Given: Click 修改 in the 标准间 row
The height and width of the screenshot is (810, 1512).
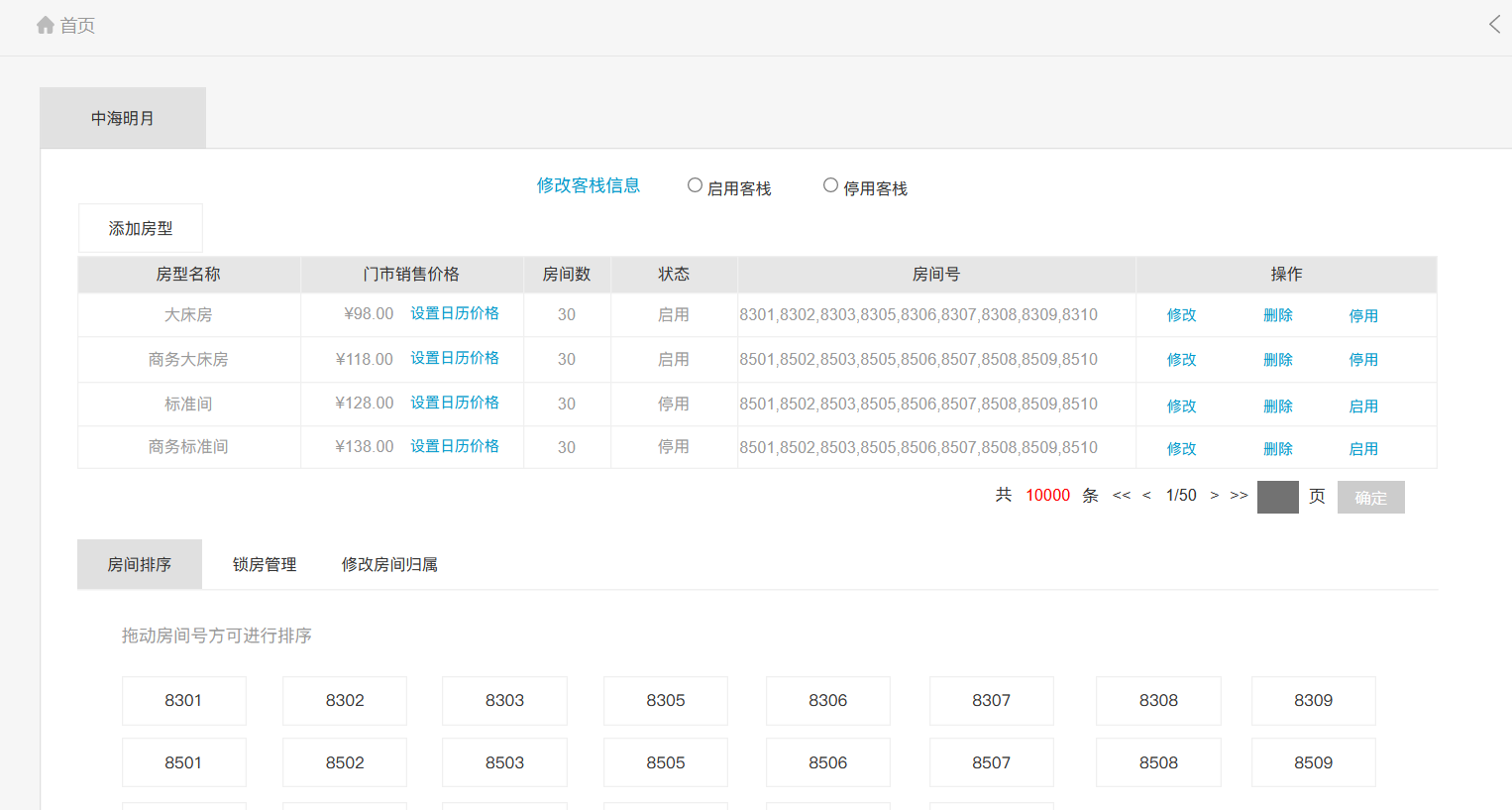Looking at the screenshot, I should pos(1181,406).
